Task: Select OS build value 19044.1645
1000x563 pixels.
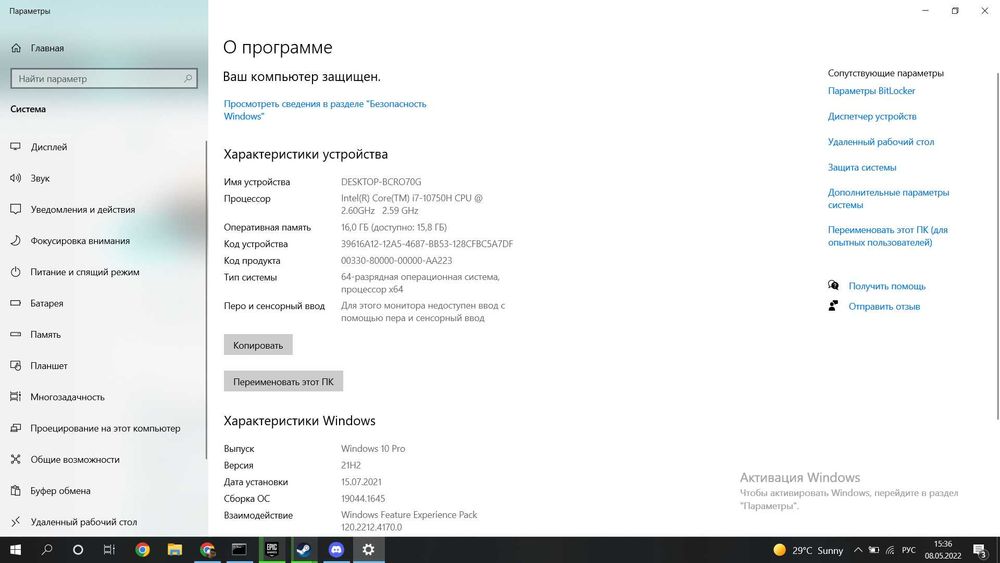Action: pos(362,499)
